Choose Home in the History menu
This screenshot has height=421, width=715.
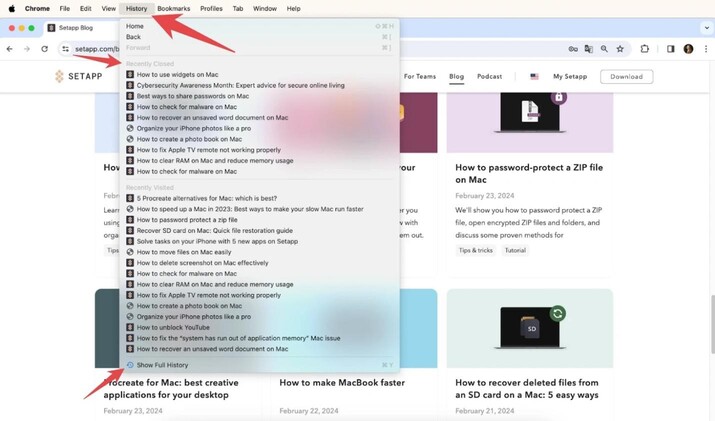(259, 26)
